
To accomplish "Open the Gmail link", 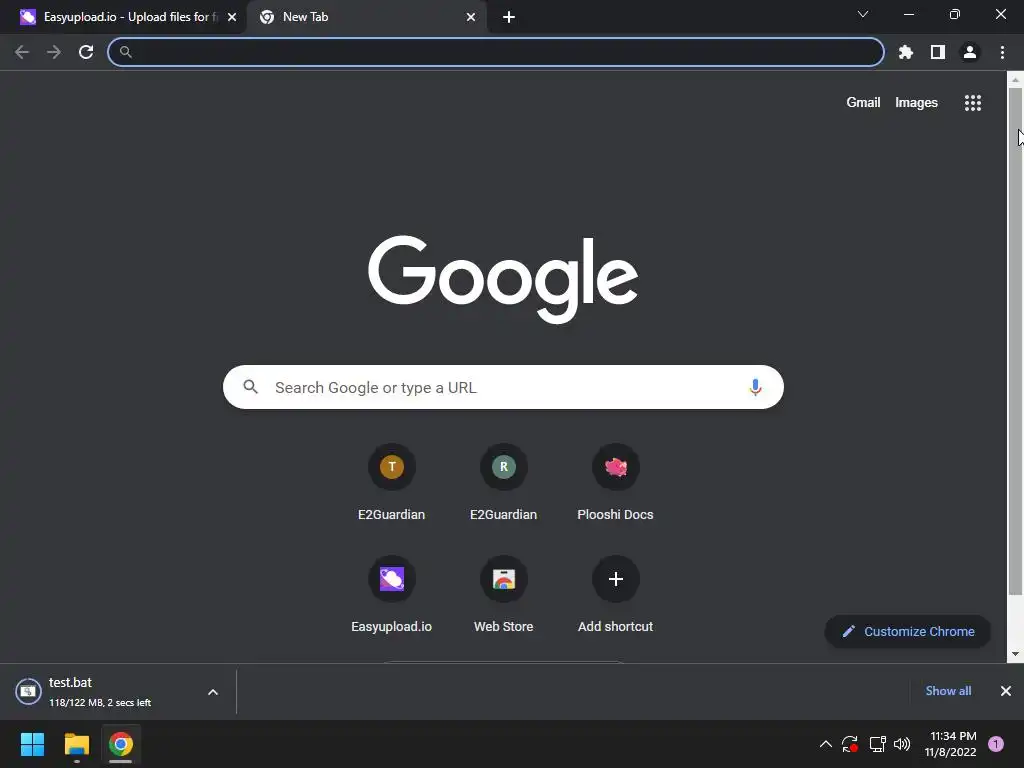I will pyautogui.click(x=863, y=103).
